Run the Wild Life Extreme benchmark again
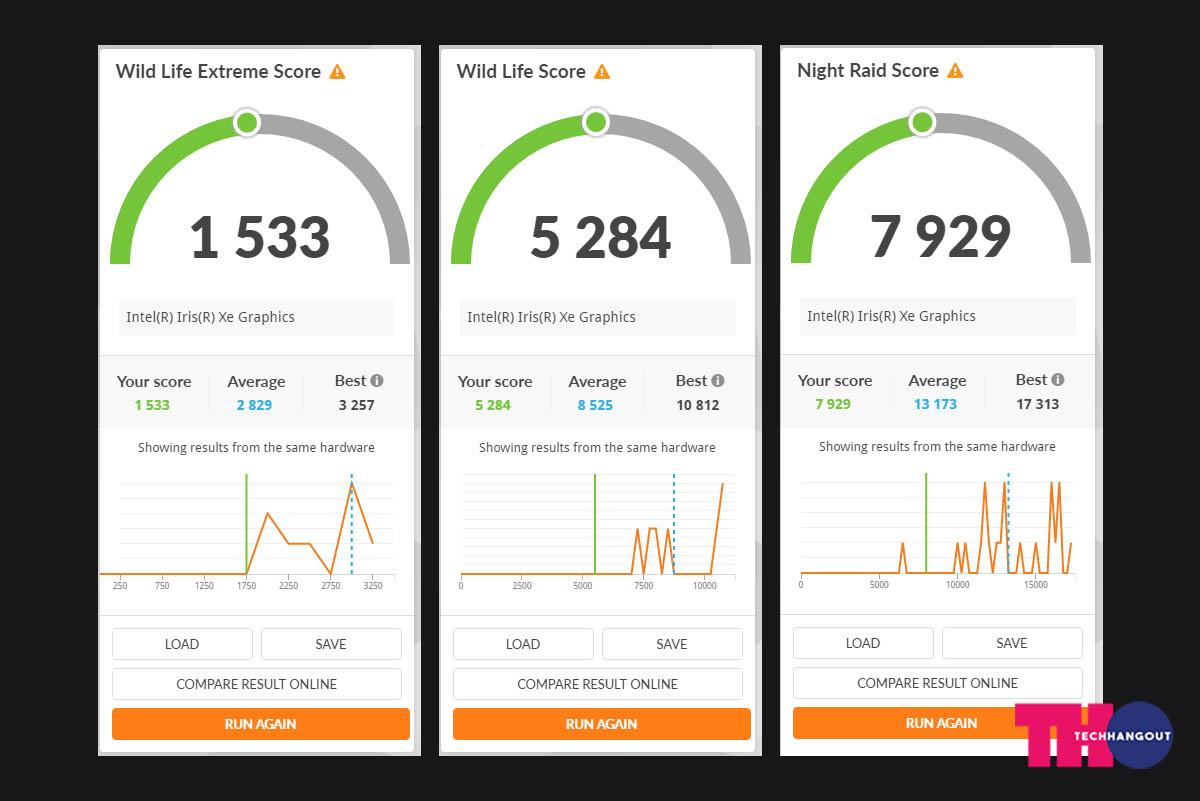This screenshot has width=1200, height=801. pyautogui.click(x=261, y=724)
